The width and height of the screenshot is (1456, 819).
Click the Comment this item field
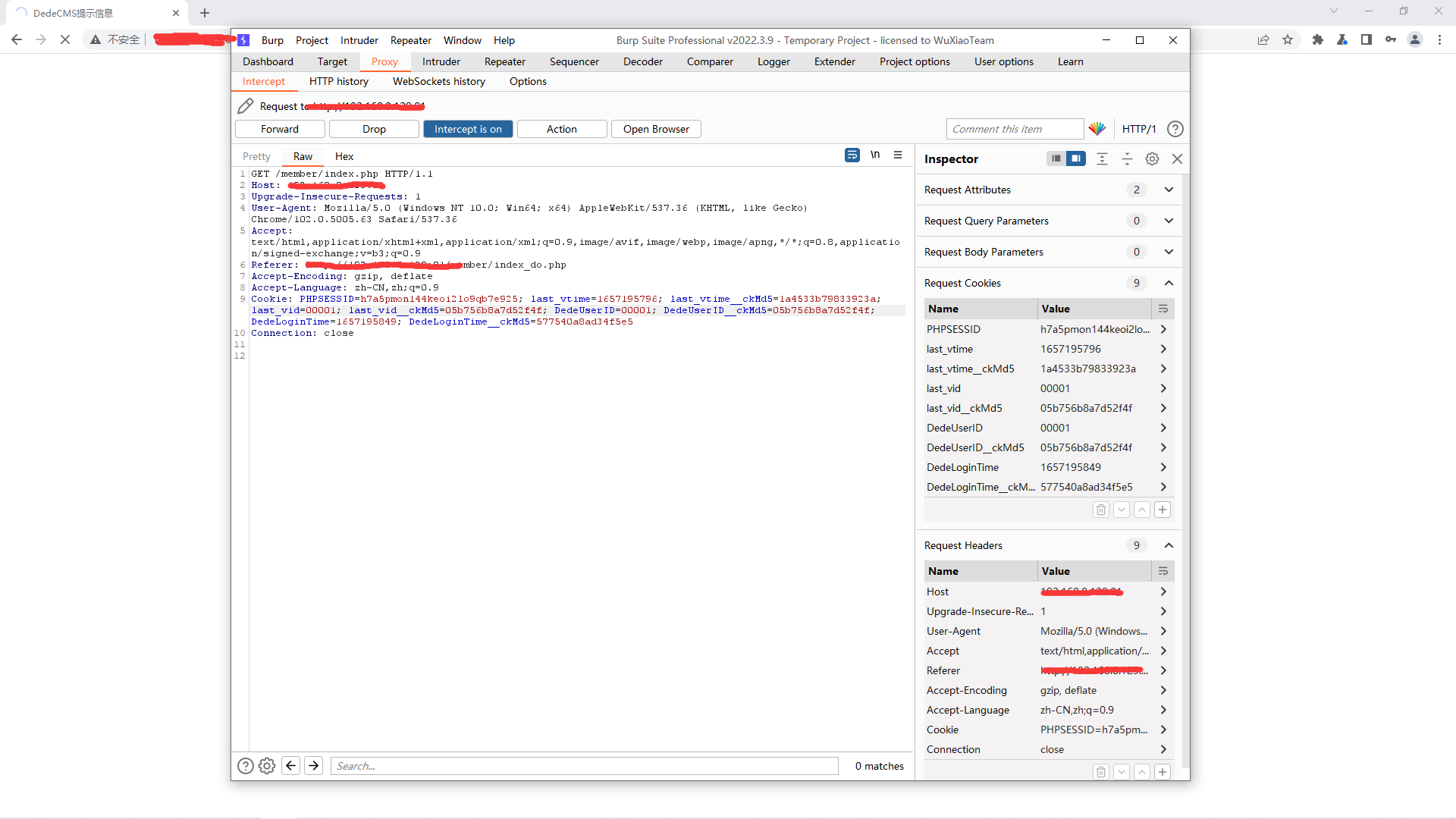point(1014,129)
